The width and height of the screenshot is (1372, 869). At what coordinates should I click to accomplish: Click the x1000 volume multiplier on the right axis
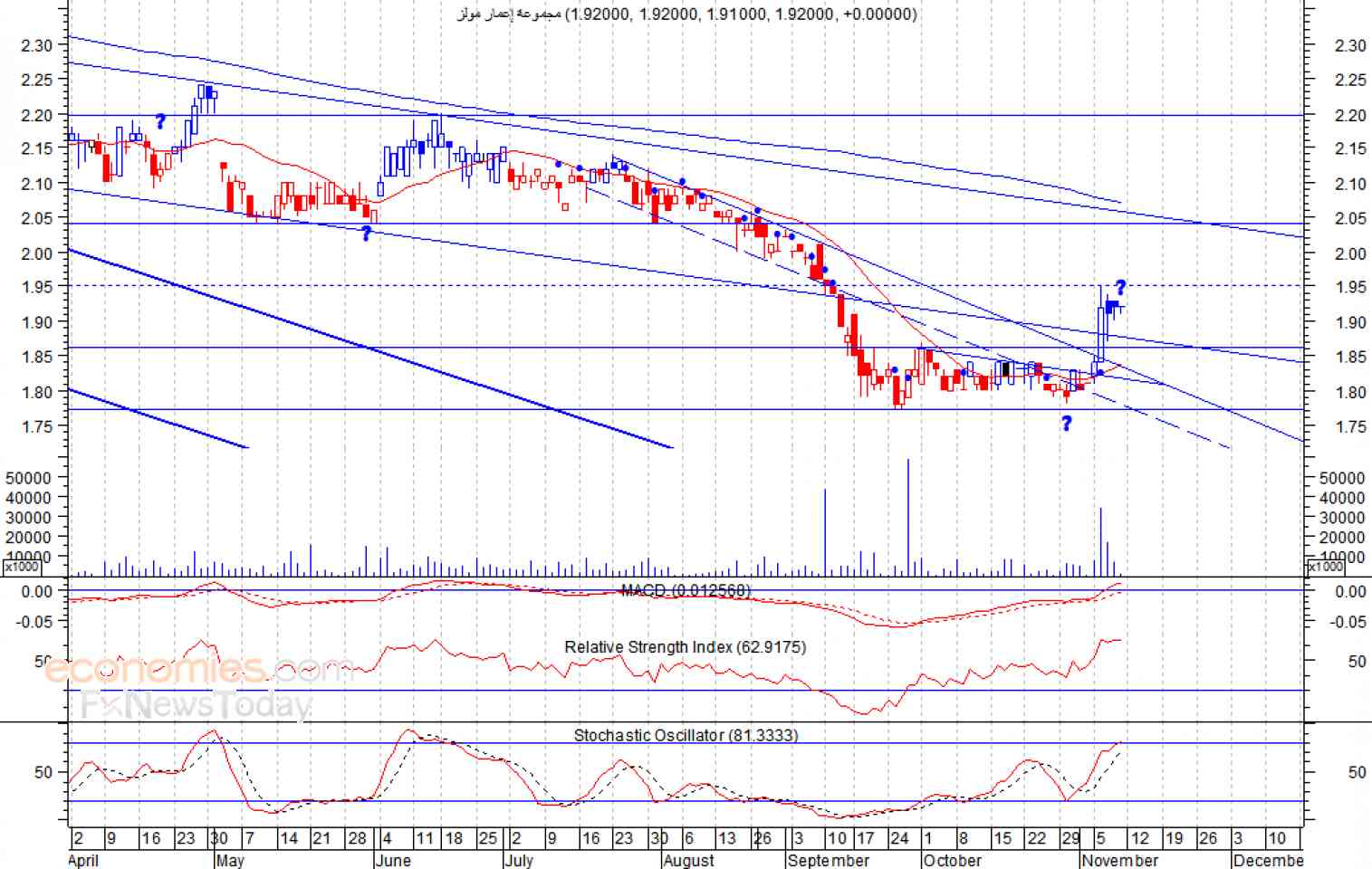pos(1326,567)
